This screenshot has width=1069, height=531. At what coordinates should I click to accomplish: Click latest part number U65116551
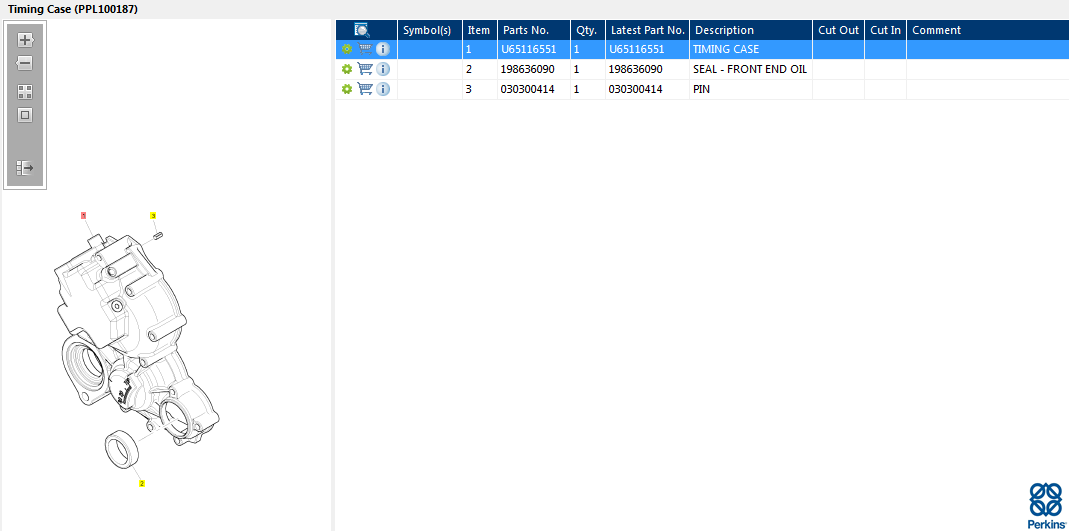[x=637, y=49]
